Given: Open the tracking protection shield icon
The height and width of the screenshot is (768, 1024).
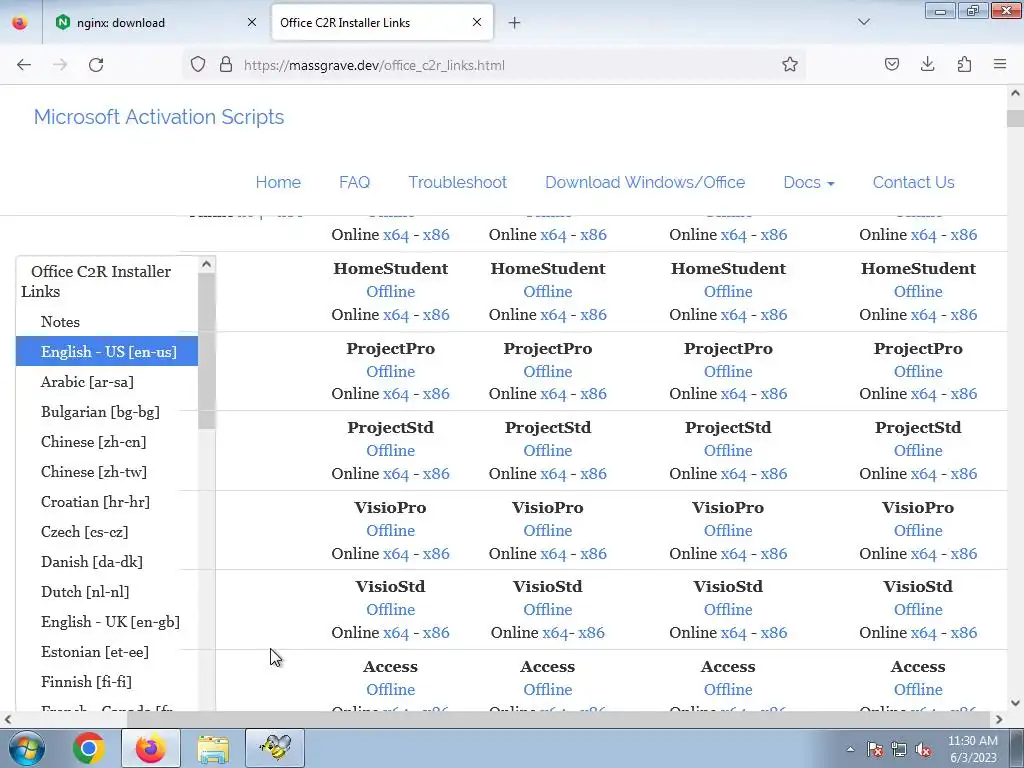Looking at the screenshot, I should coord(198,65).
